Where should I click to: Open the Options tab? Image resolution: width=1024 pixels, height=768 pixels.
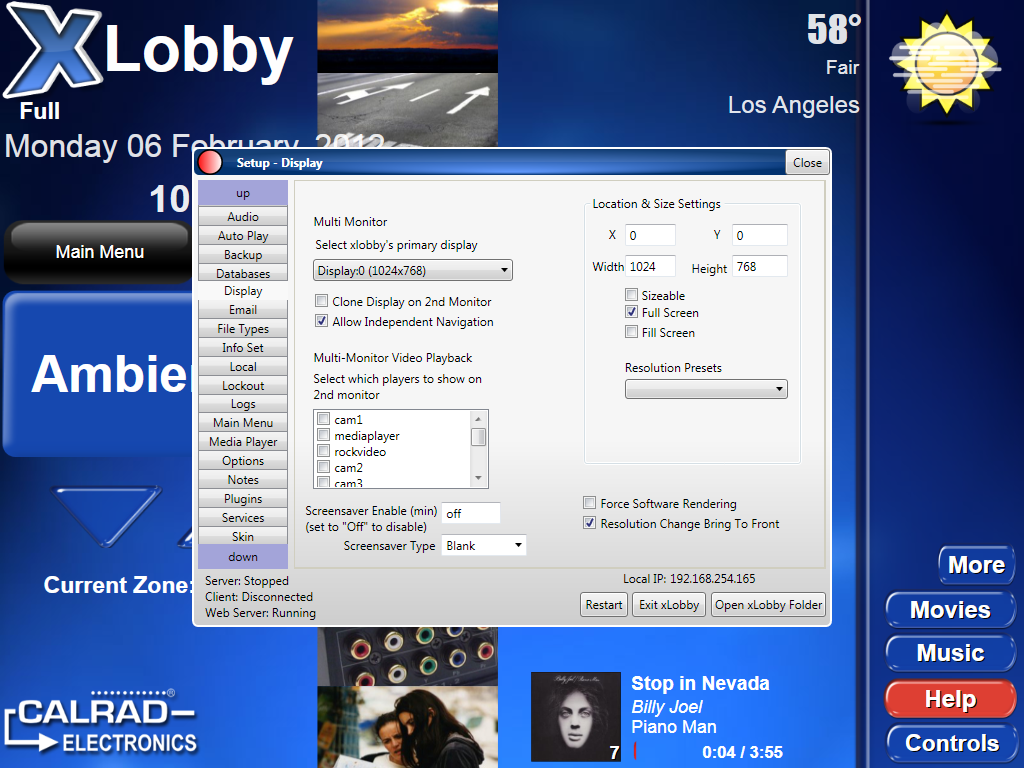coord(243,460)
